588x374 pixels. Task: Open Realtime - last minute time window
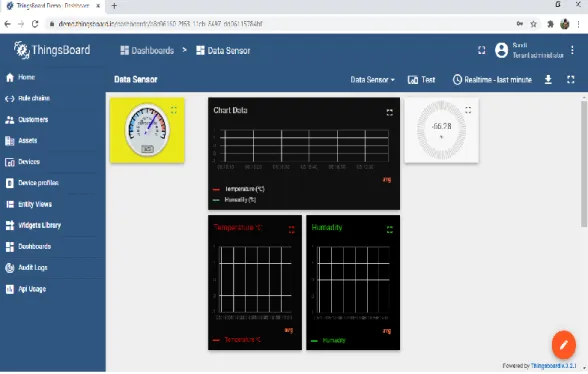coord(492,80)
